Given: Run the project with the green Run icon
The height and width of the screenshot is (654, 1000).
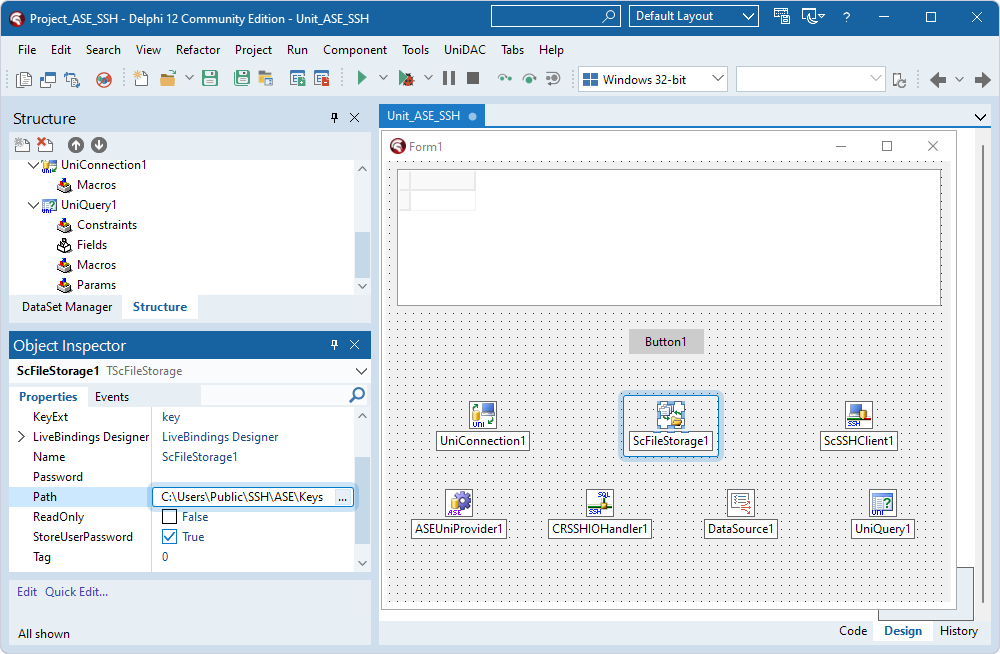Looking at the screenshot, I should tap(361, 77).
